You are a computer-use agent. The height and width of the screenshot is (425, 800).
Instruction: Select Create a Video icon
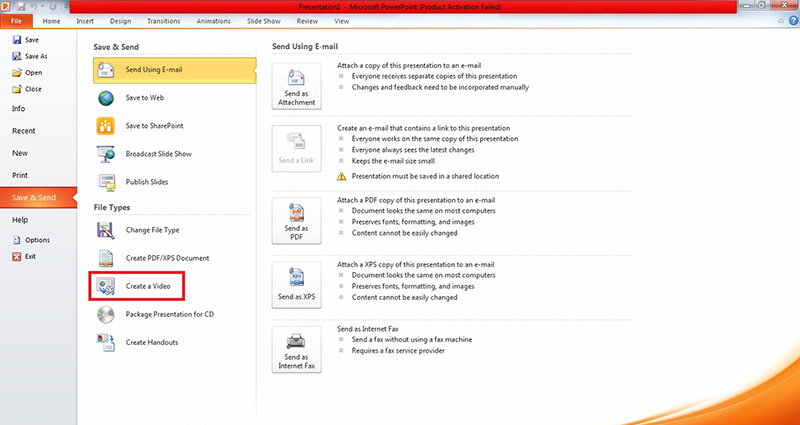tap(106, 286)
